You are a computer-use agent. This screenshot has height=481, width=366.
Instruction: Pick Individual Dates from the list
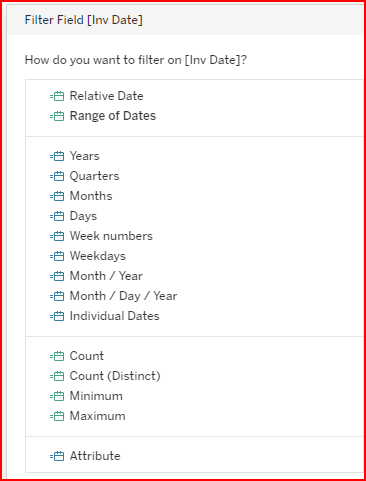pyautogui.click(x=114, y=316)
